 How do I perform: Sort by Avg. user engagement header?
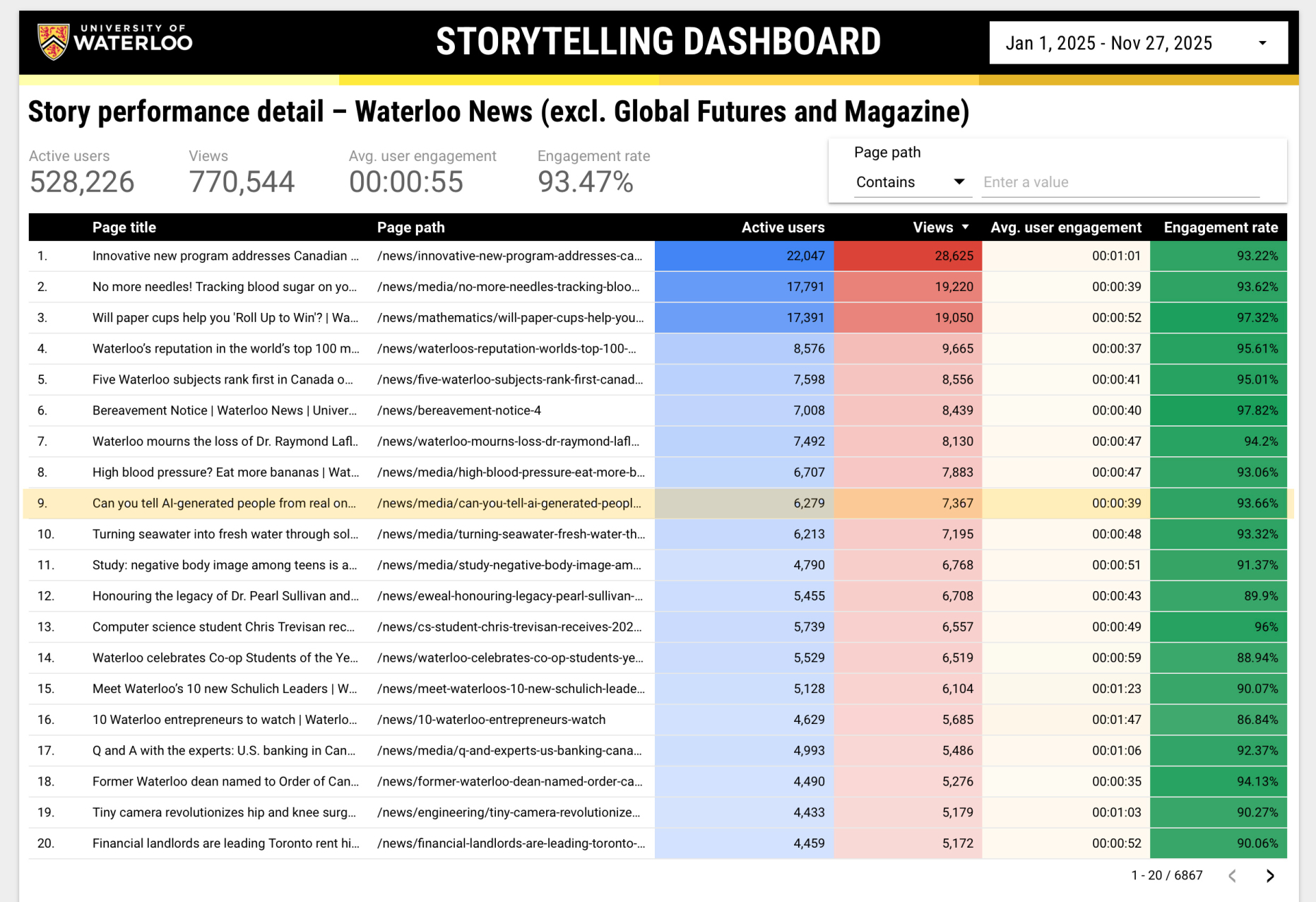pyautogui.click(x=1065, y=227)
